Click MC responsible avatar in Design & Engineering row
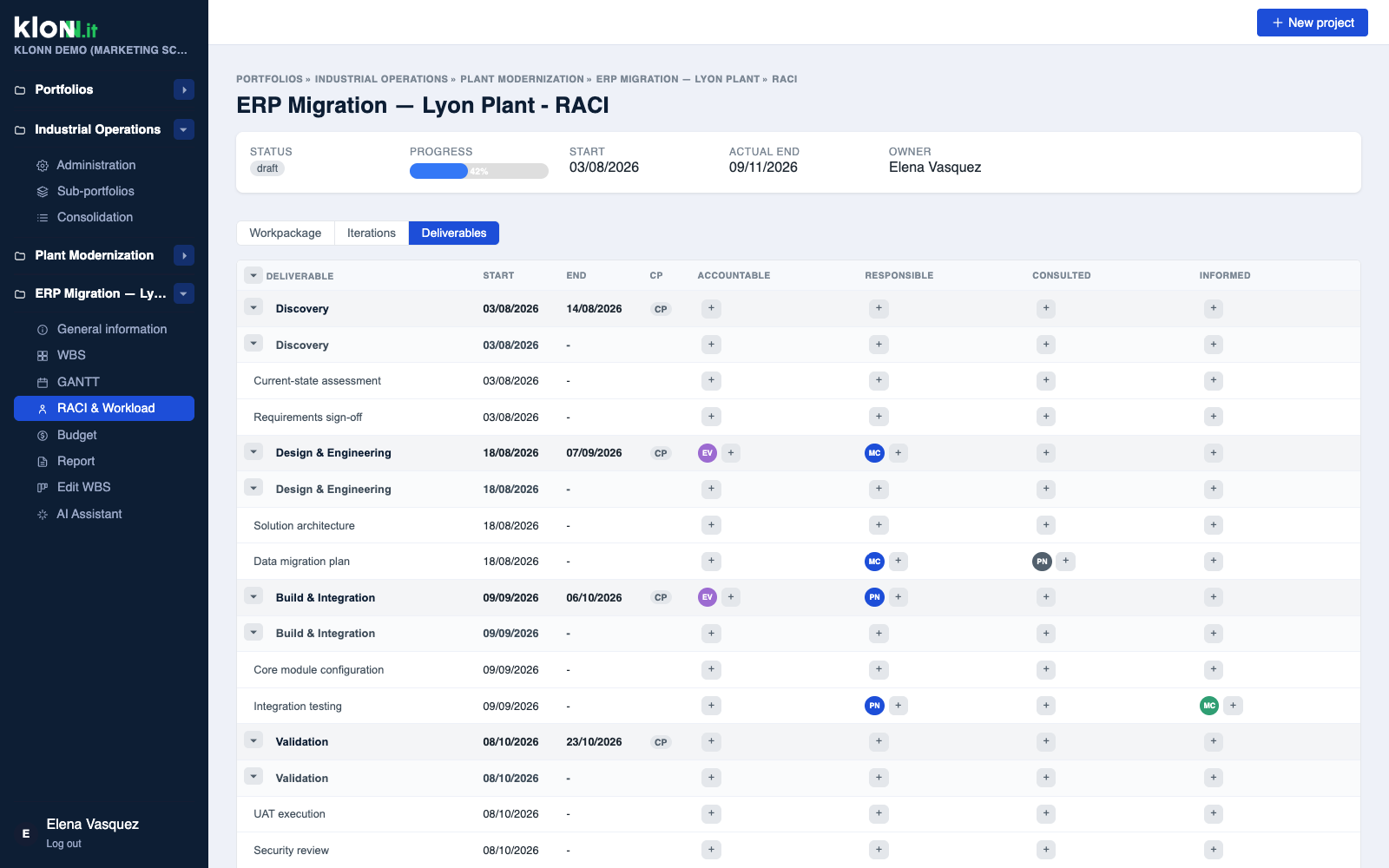1389x868 pixels. click(x=874, y=453)
